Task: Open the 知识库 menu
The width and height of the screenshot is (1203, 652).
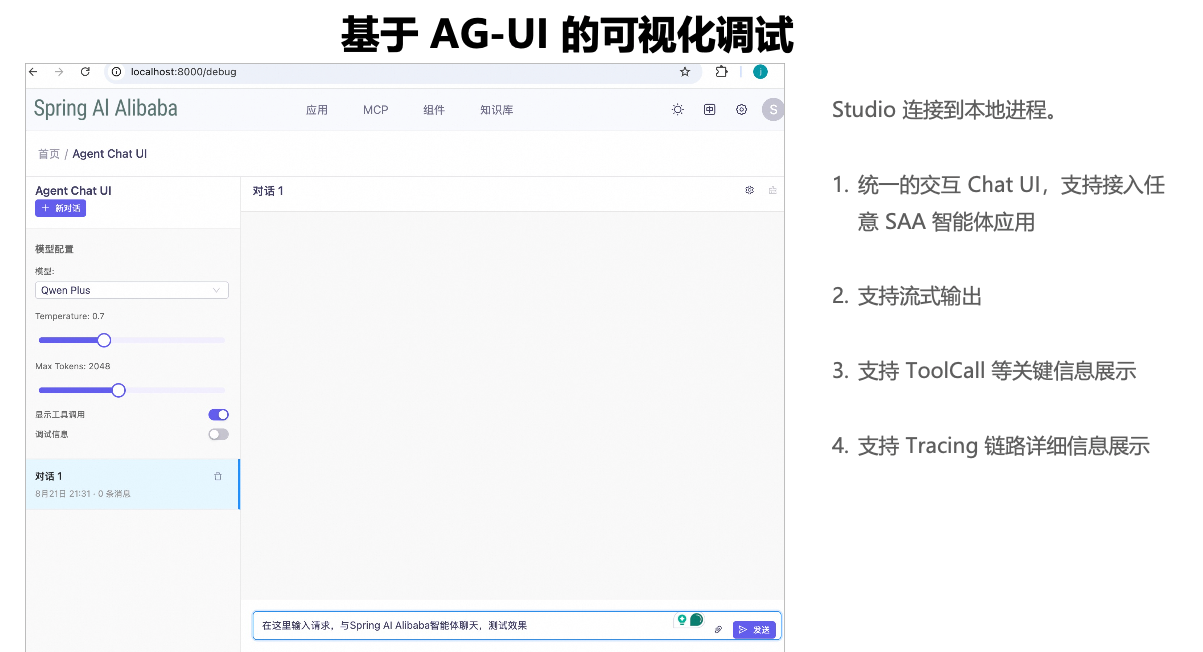Action: coord(497,110)
